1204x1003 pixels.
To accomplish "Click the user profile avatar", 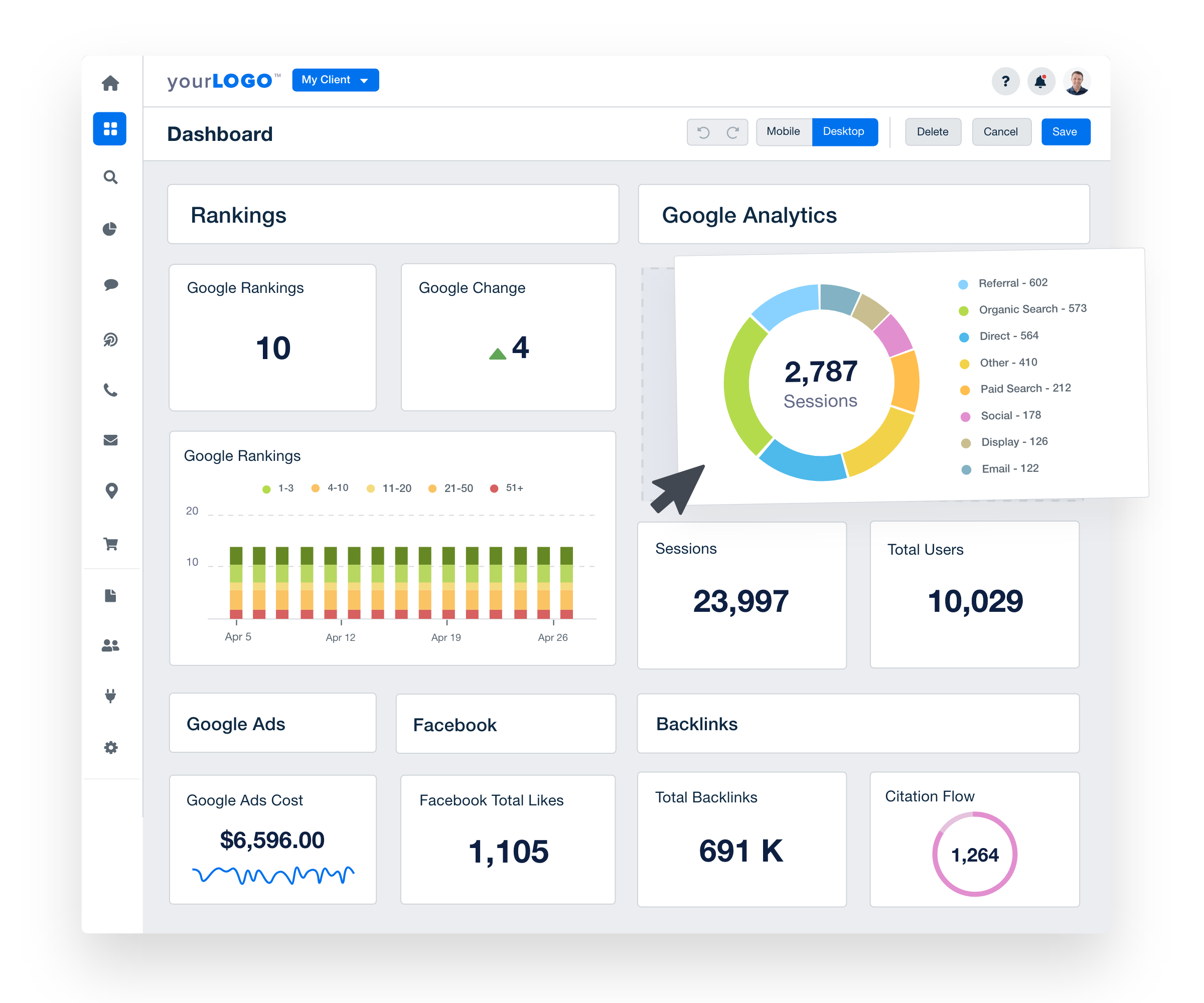I will (1077, 81).
